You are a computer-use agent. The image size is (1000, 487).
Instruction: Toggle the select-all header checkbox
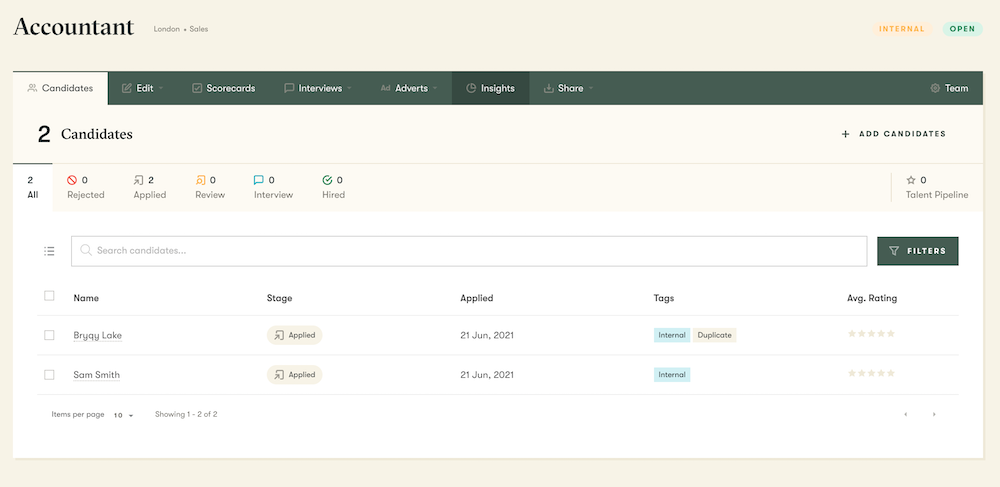coord(49,296)
